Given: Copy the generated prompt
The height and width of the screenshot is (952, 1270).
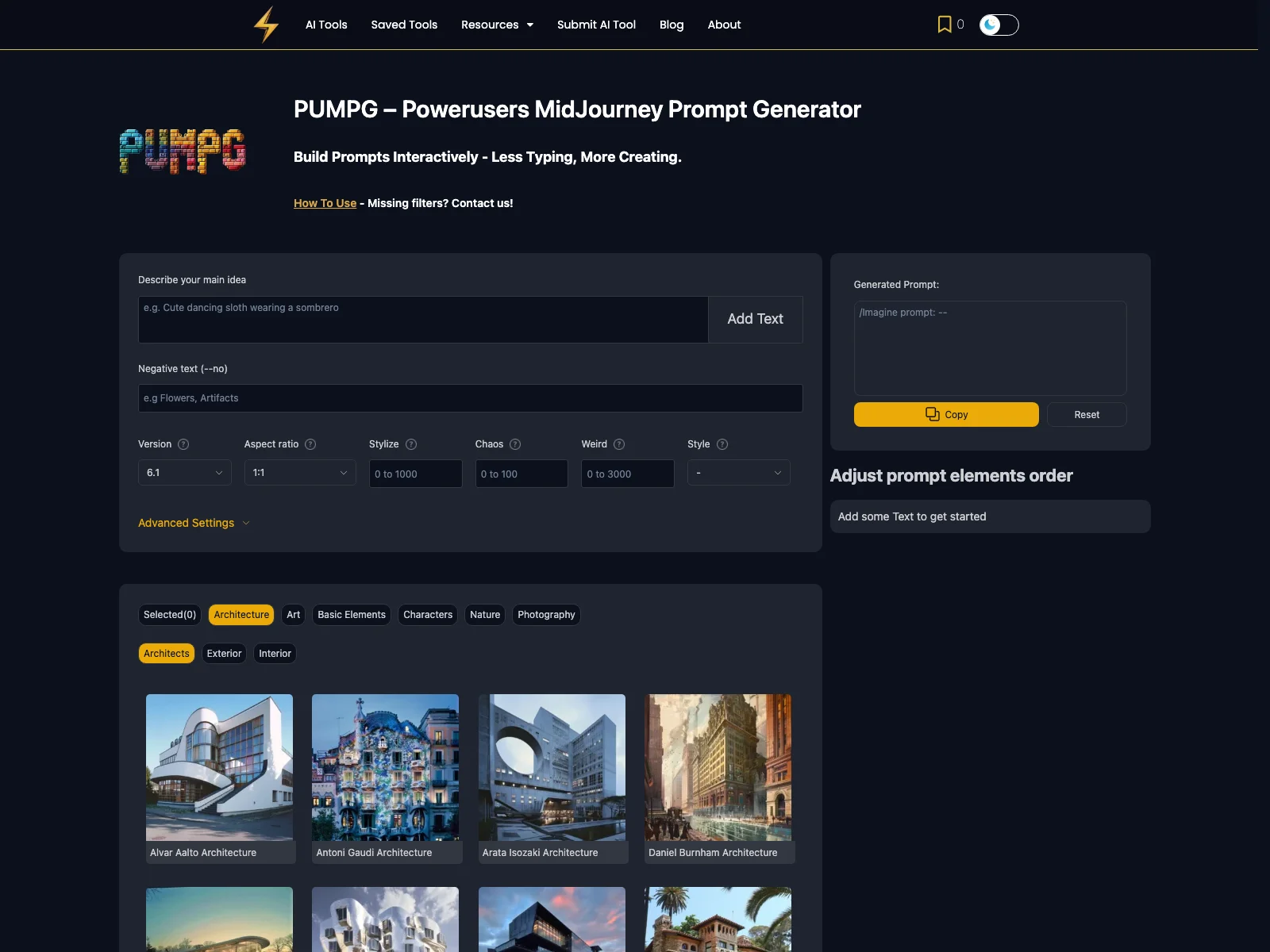Looking at the screenshot, I should (946, 414).
